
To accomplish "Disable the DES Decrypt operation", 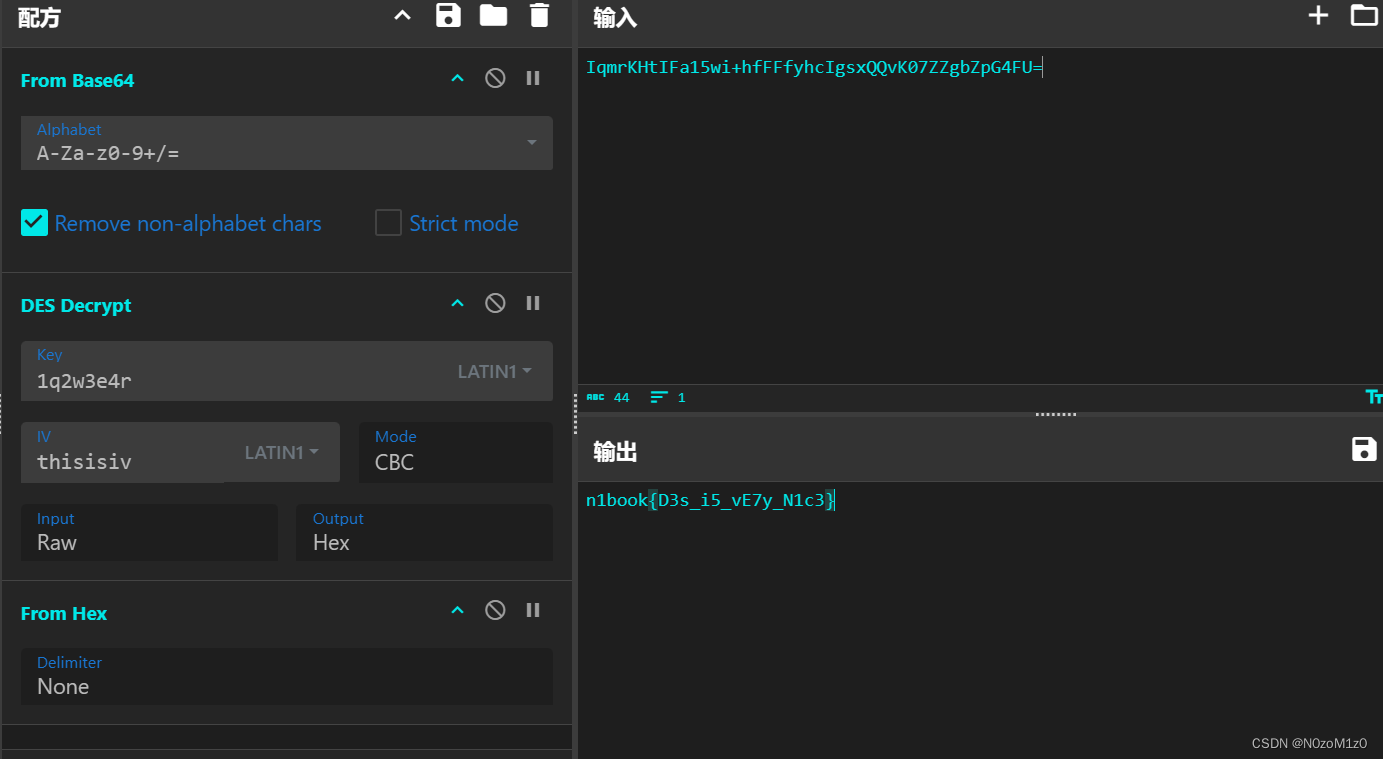I will tap(495, 303).
